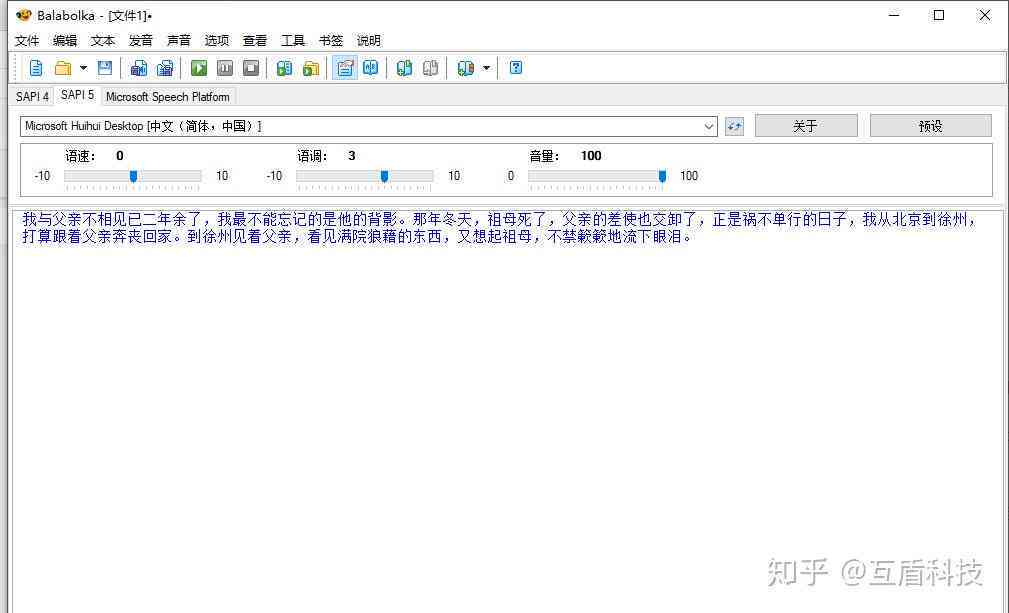Screen dimensions: 1009x613
Task: Click the Save audio file icon
Action: pyautogui.click(x=139, y=68)
